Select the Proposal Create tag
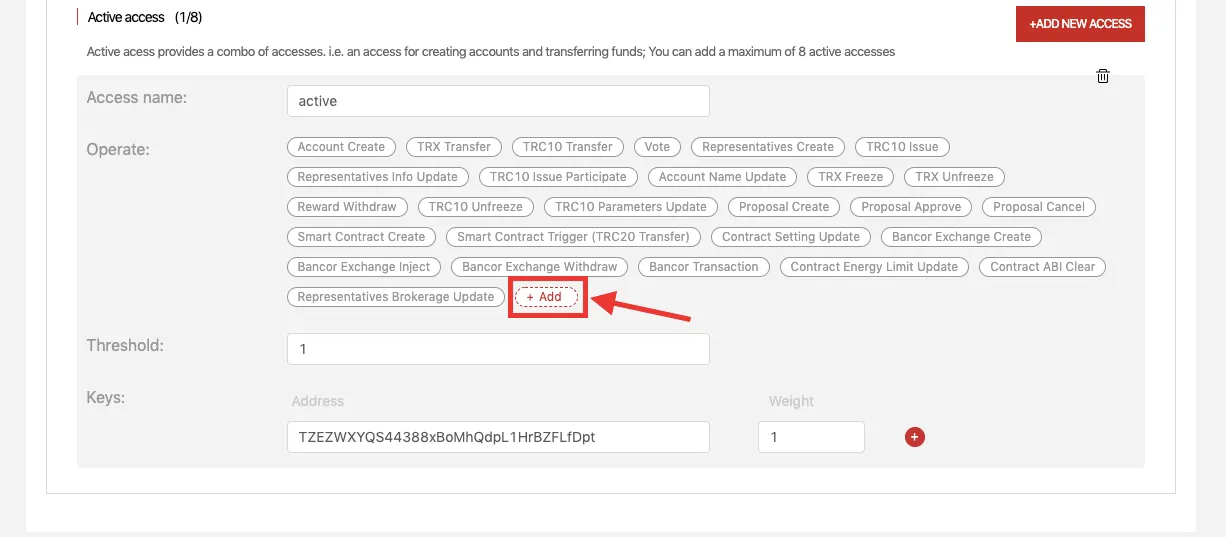Screen dimensions: 1226x537 [x=784, y=207]
